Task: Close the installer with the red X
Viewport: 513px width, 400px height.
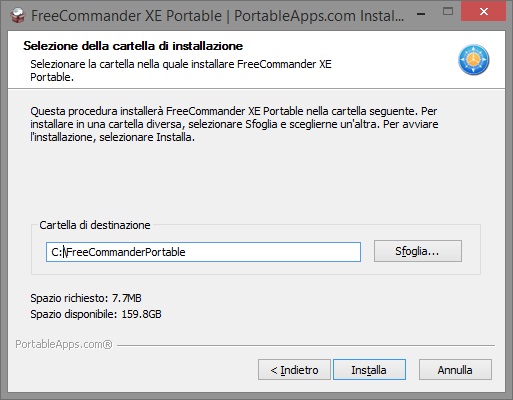Action: click(484, 12)
